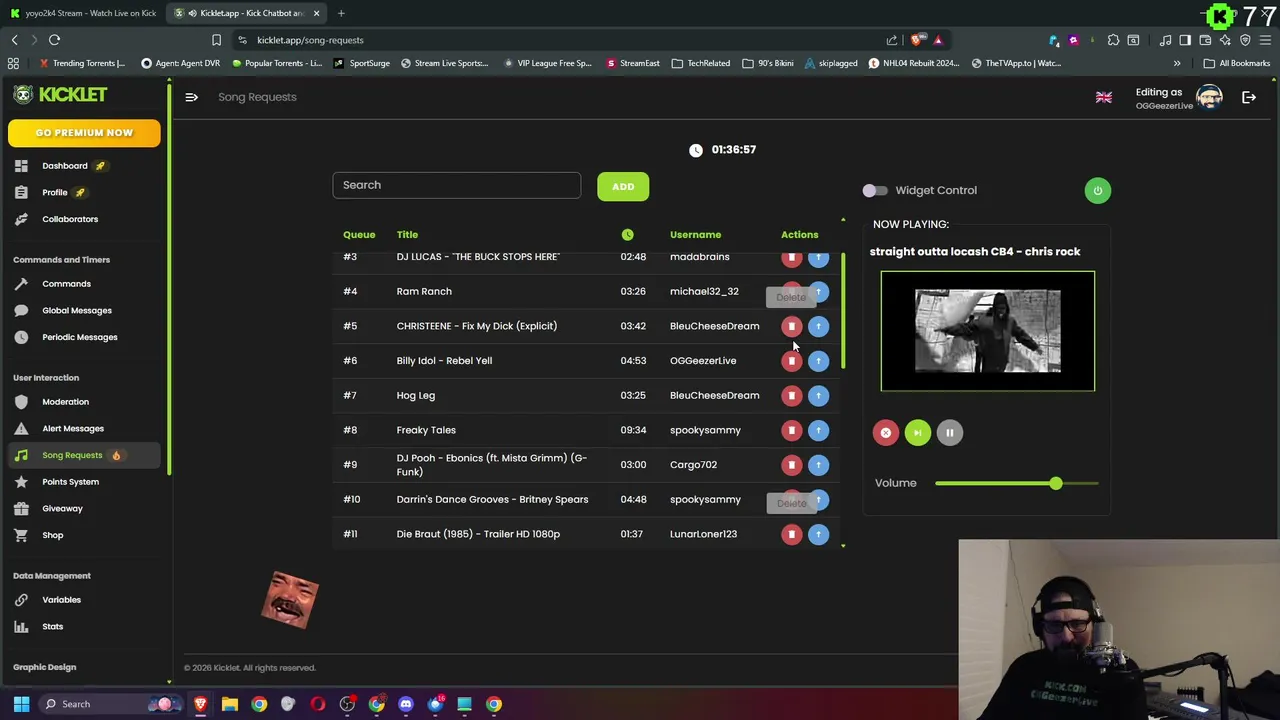Open Variables under Data Management
Image resolution: width=1280 pixels, height=720 pixels.
61,600
